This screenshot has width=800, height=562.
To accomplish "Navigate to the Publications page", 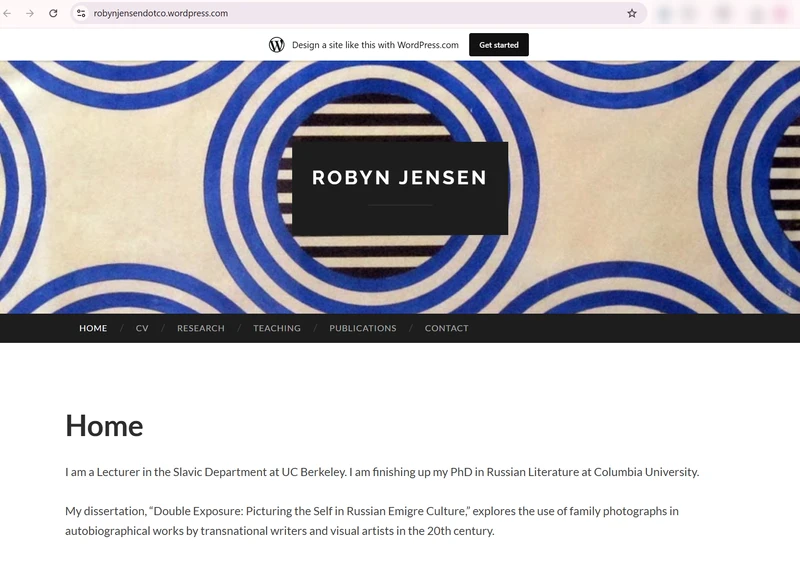I will coord(363,328).
